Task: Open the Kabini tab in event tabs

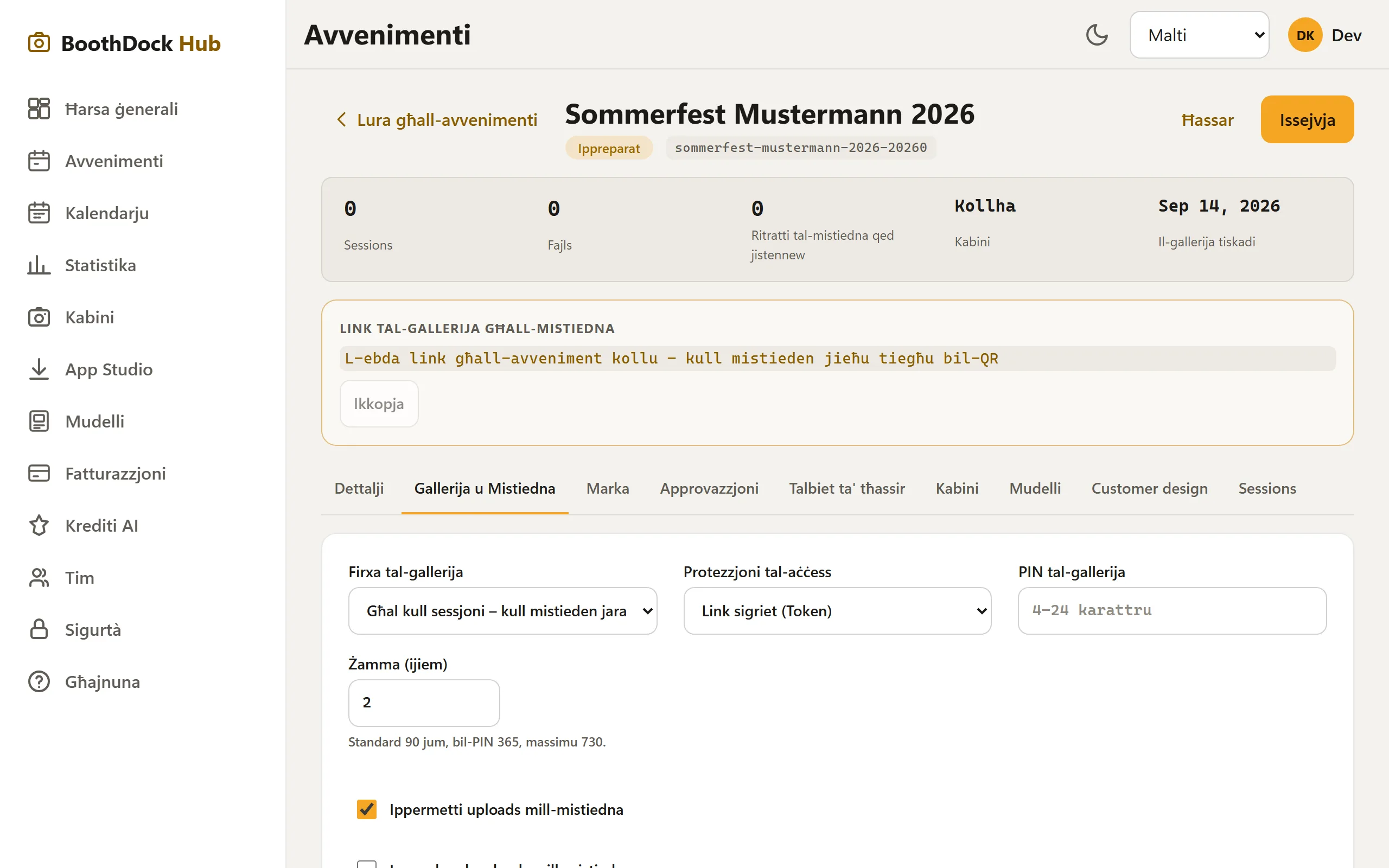Action: click(x=957, y=489)
